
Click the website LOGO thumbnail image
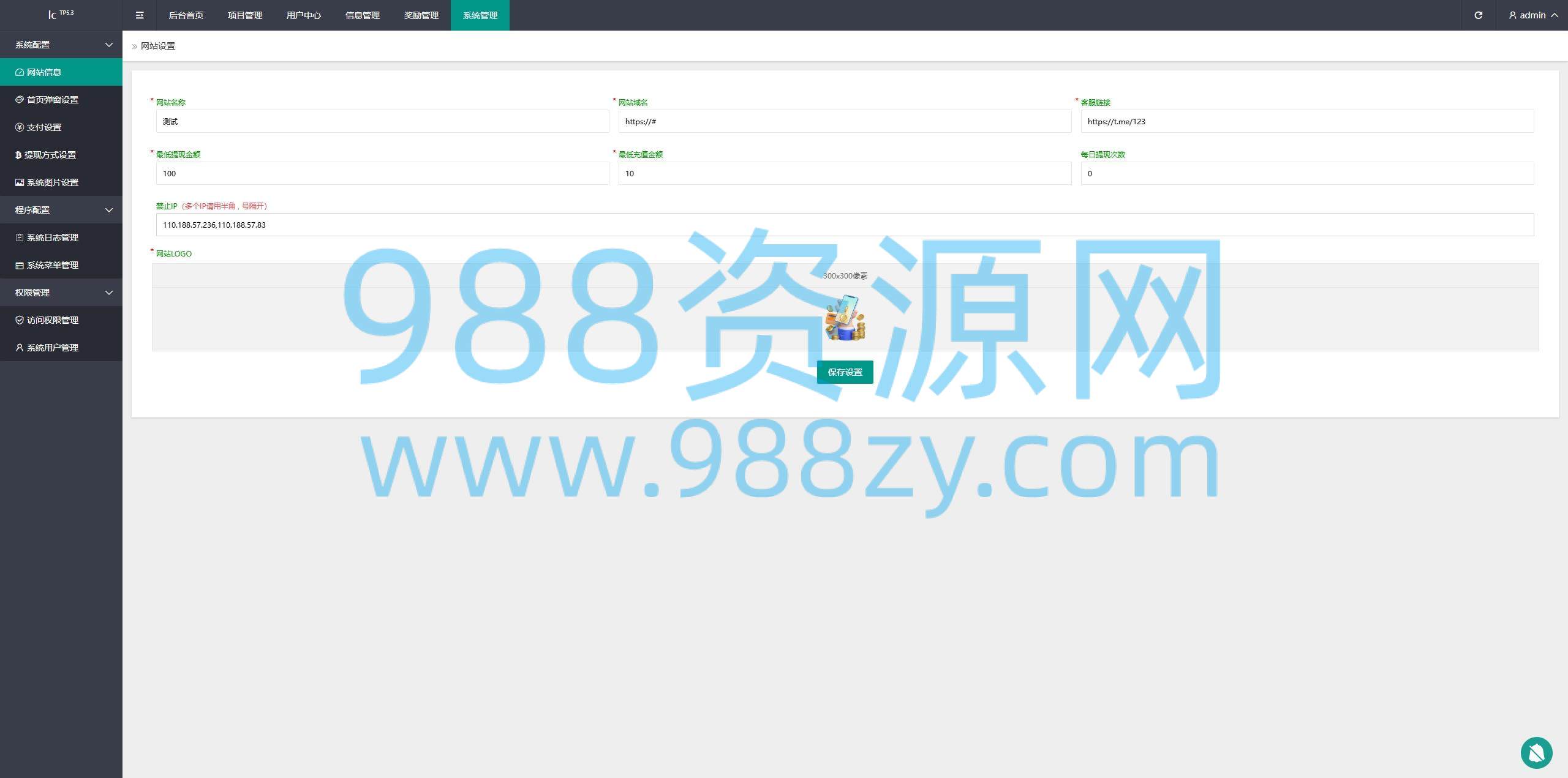point(845,318)
